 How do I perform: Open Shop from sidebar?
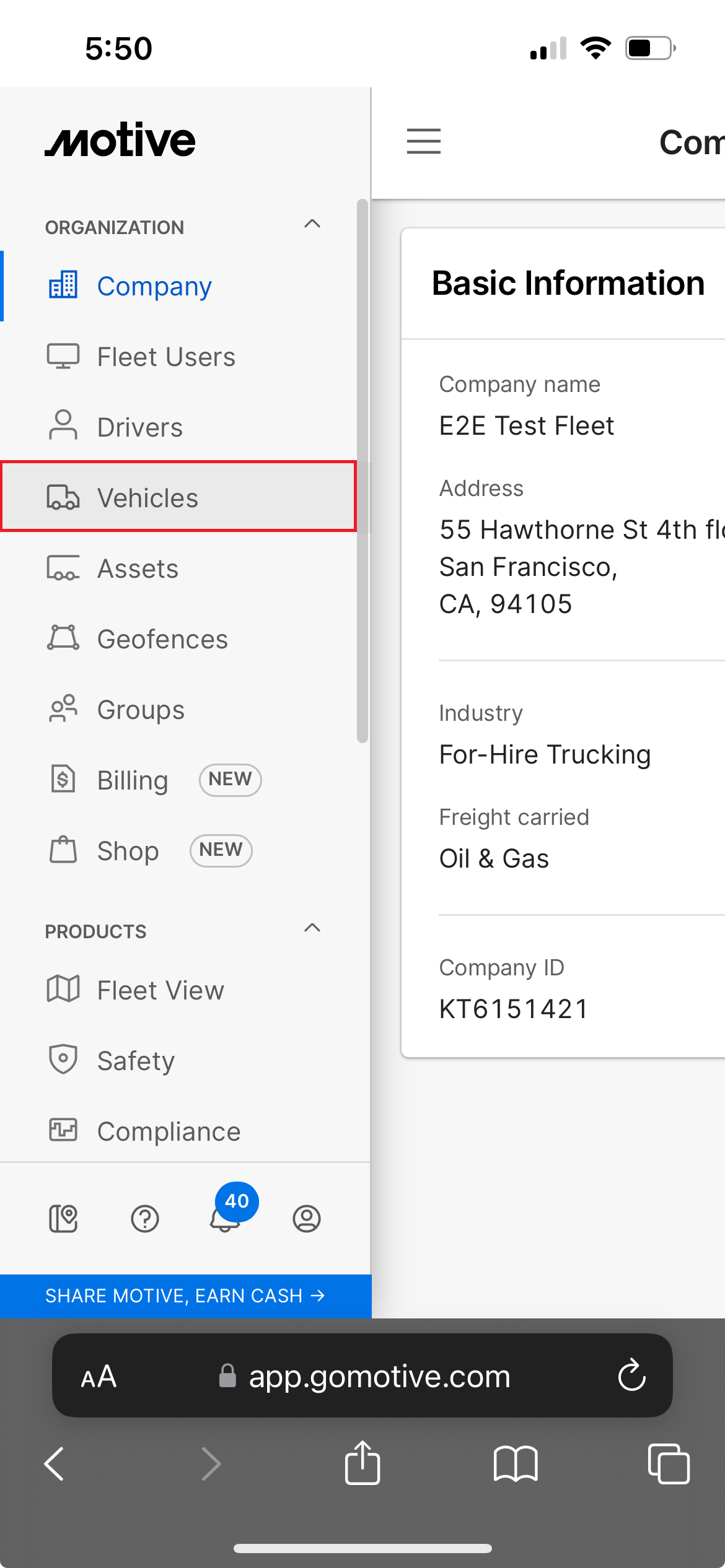(178, 851)
